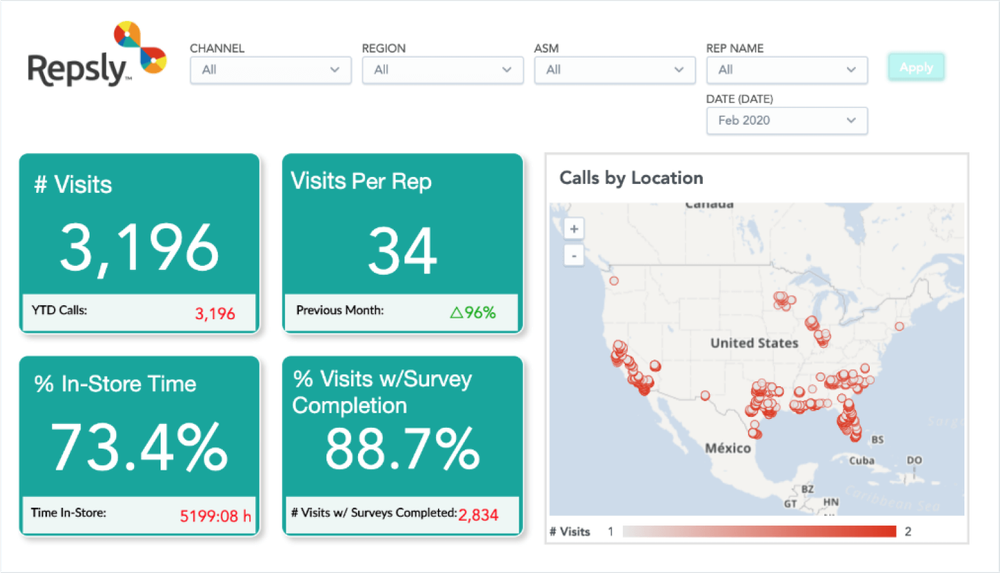This screenshot has height=573, width=1000.
Task: Open the Region dropdown
Action: 443,70
